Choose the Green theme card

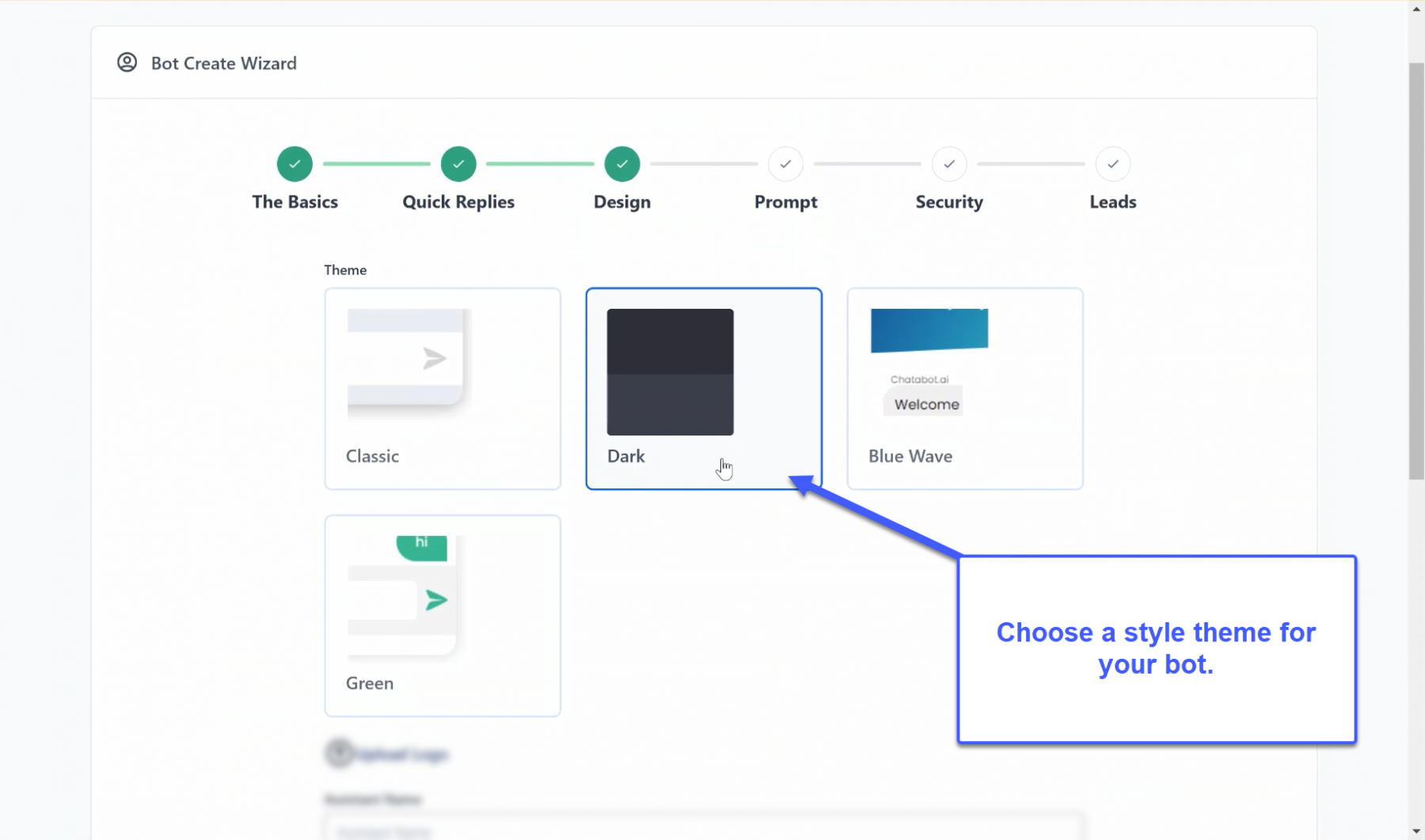click(x=443, y=616)
